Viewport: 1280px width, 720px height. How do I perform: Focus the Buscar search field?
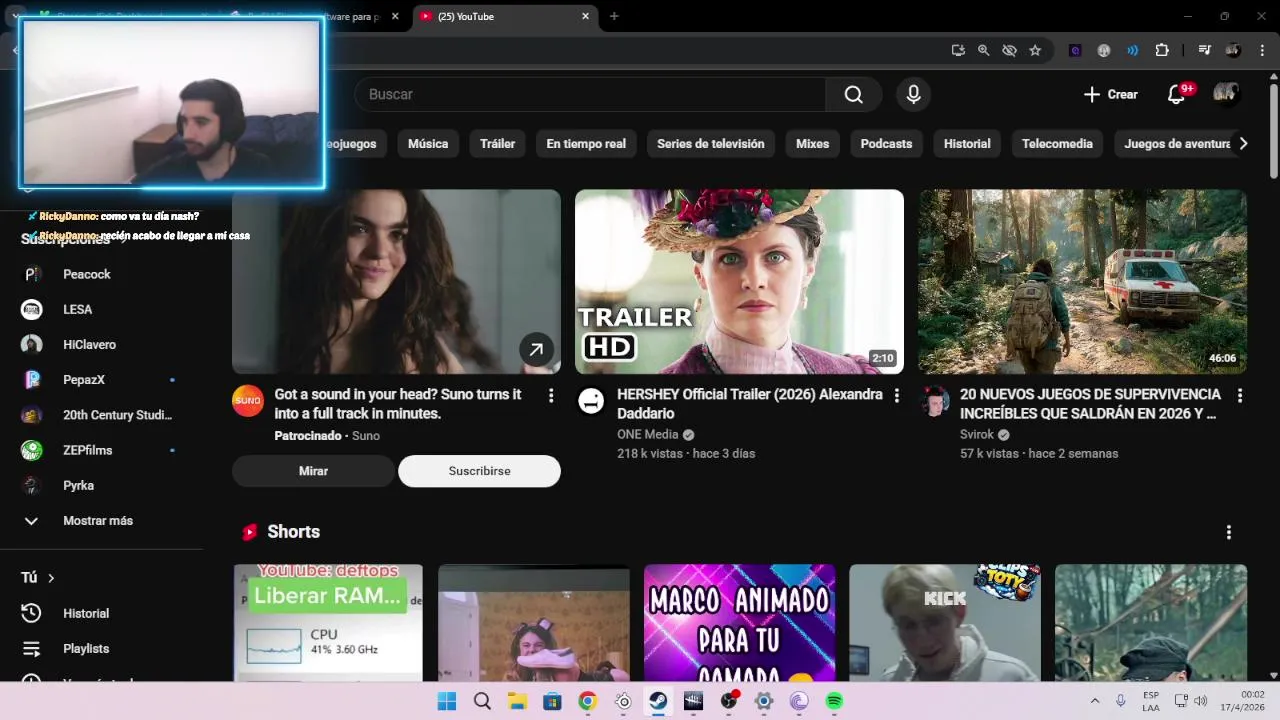tap(590, 94)
